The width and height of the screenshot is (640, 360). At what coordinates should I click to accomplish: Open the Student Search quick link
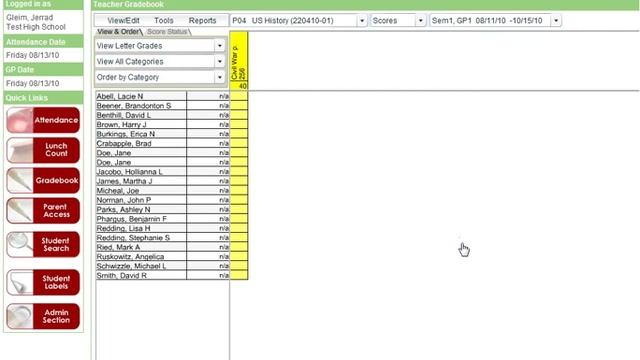click(43, 244)
